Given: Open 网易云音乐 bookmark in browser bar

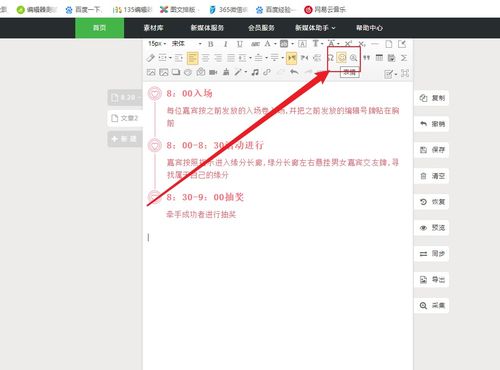Looking at the screenshot, I should pos(325,10).
